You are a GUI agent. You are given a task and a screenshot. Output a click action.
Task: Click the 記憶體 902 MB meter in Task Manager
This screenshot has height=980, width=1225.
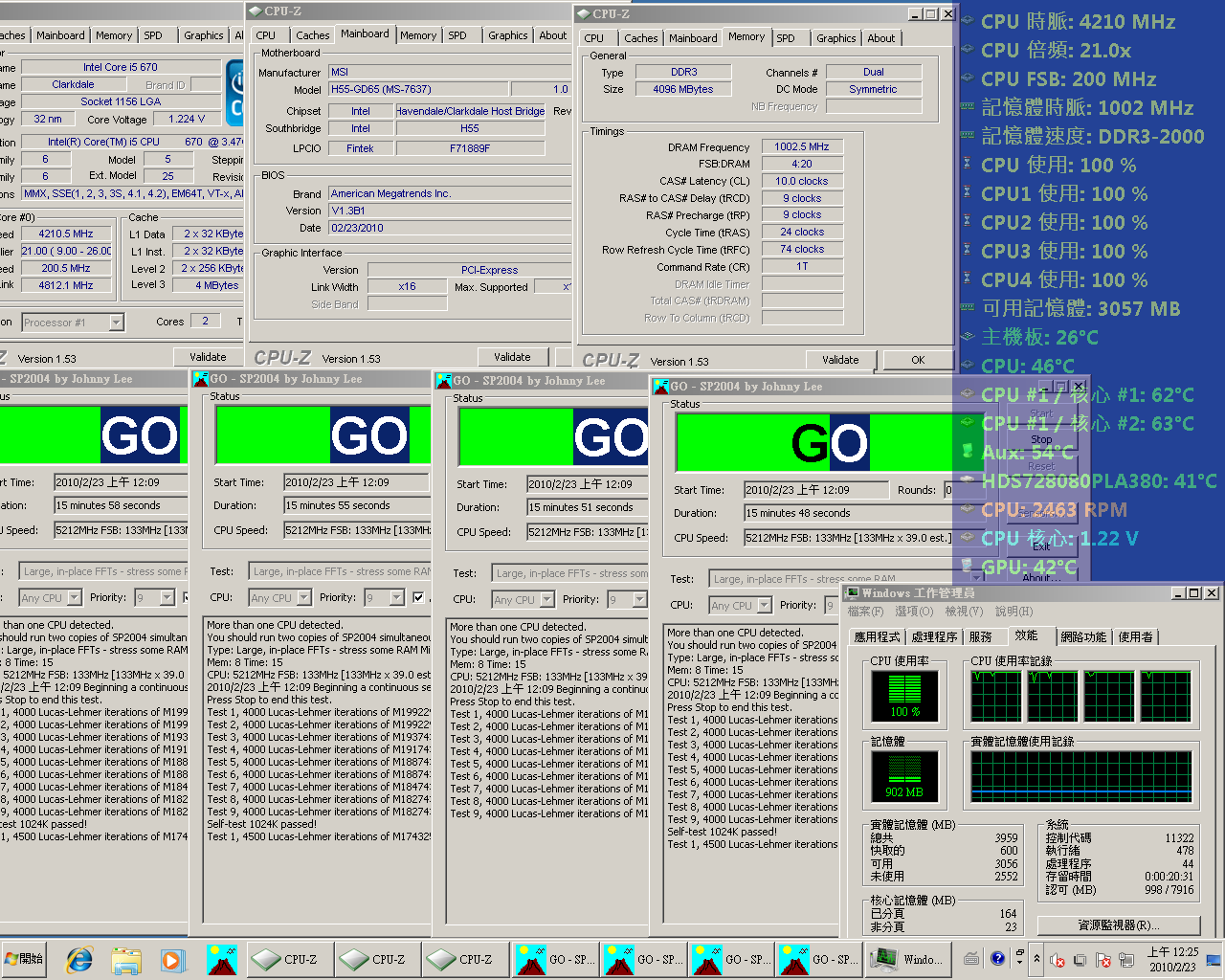tap(904, 776)
